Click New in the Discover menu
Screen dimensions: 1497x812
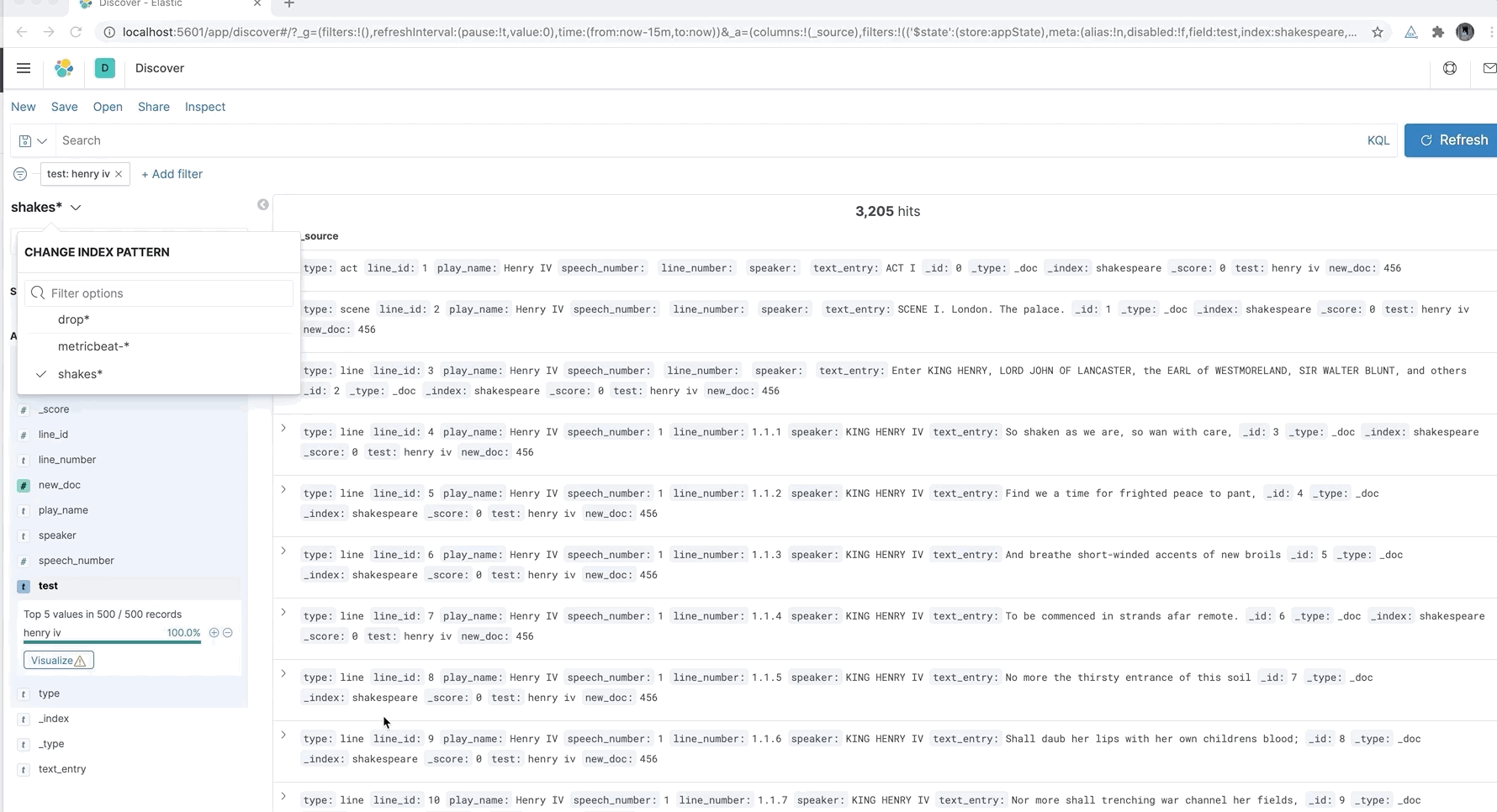[24, 107]
